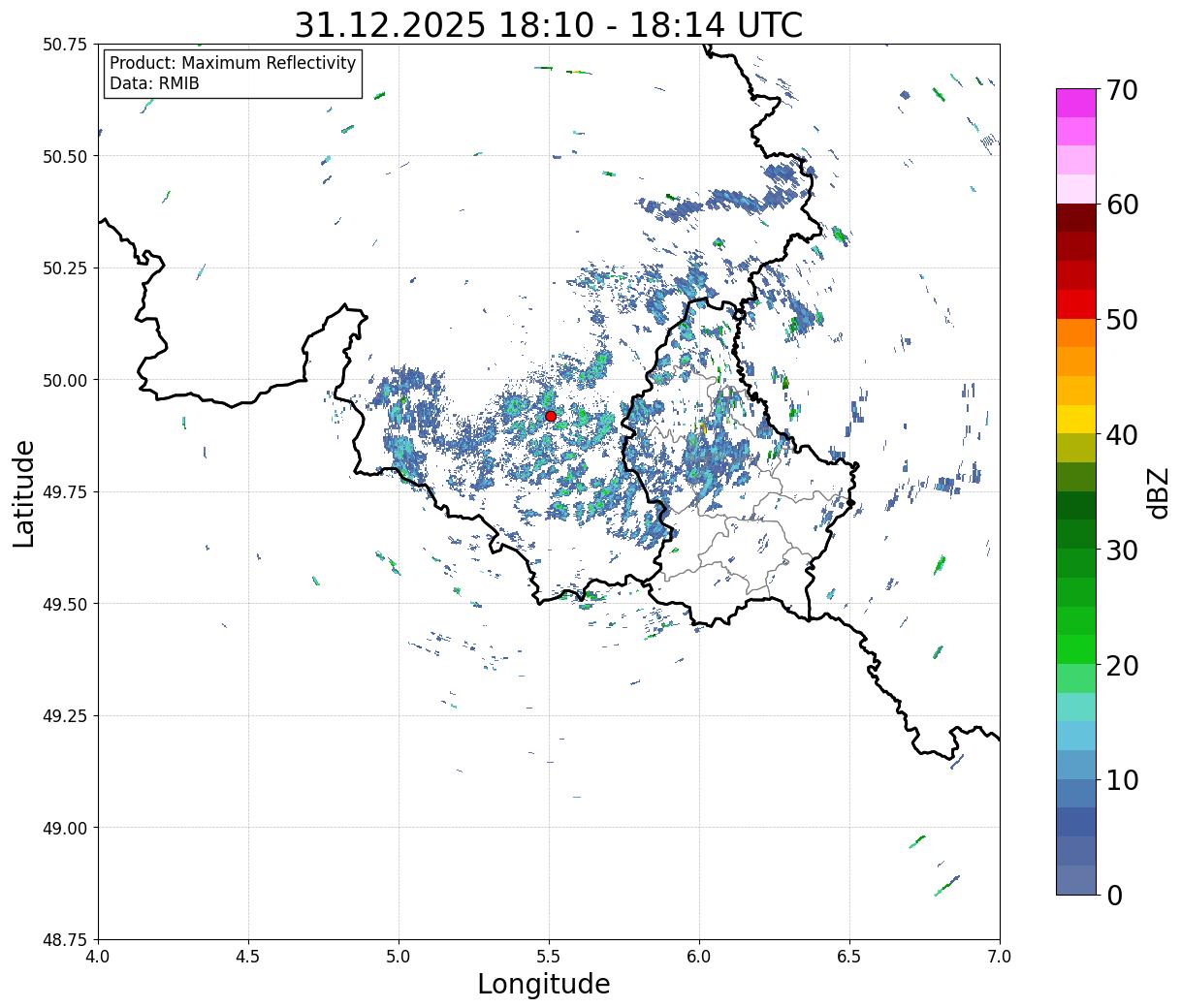Click the y-axis tick label 49.50

point(64,604)
